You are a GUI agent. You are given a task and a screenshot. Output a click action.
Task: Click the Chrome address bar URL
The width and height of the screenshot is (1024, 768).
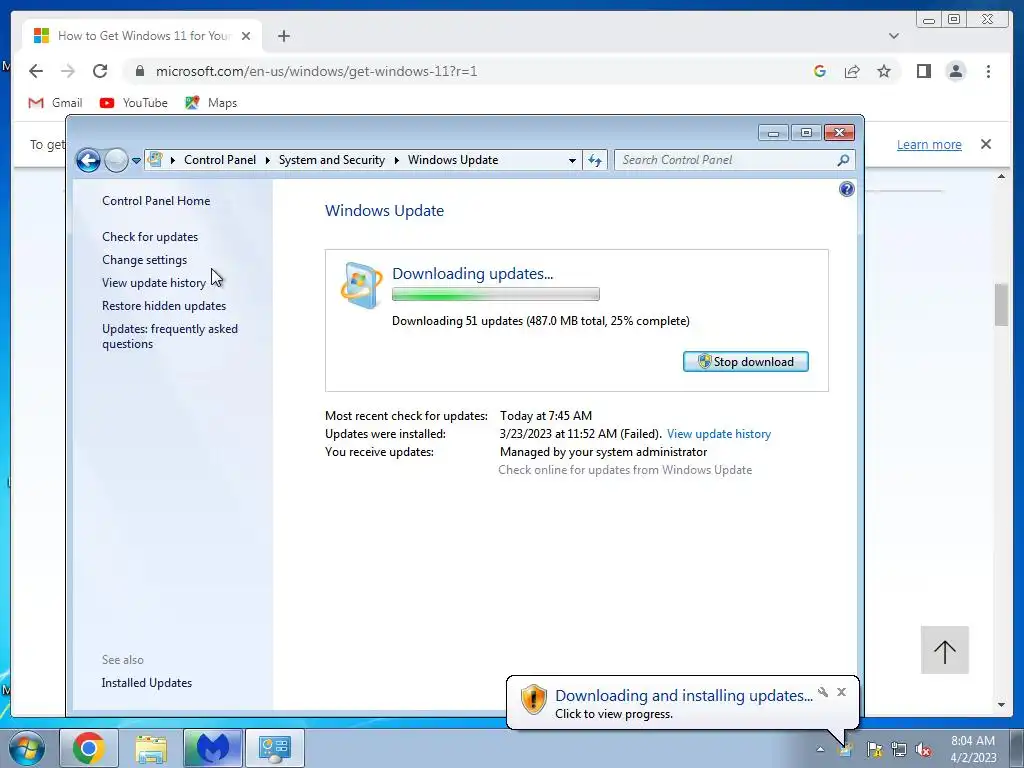(x=316, y=71)
